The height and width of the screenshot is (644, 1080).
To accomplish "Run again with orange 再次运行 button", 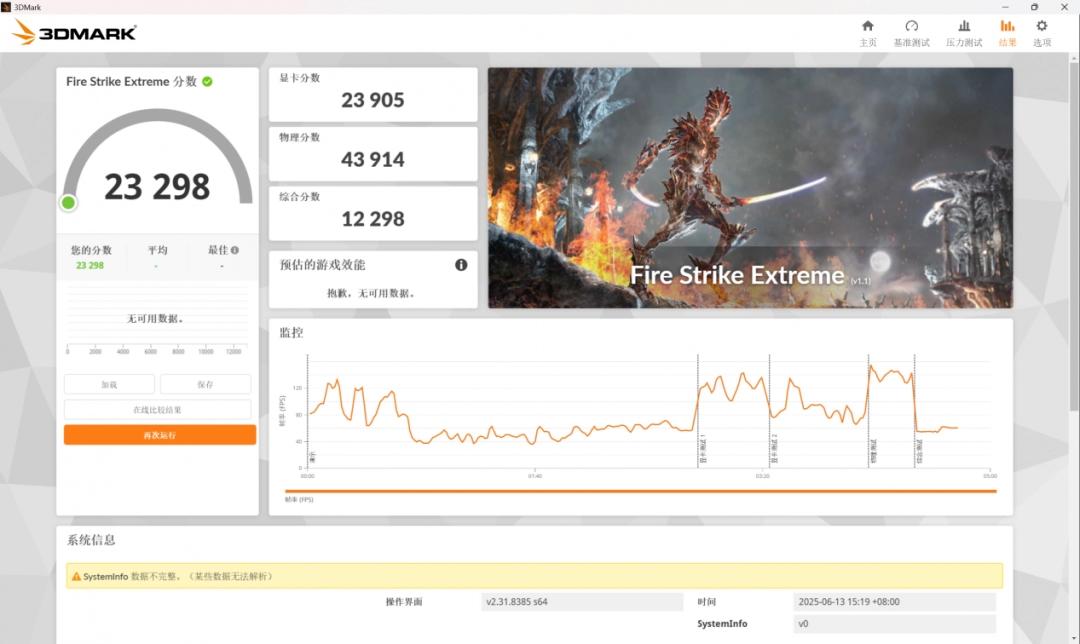I will (x=160, y=435).
